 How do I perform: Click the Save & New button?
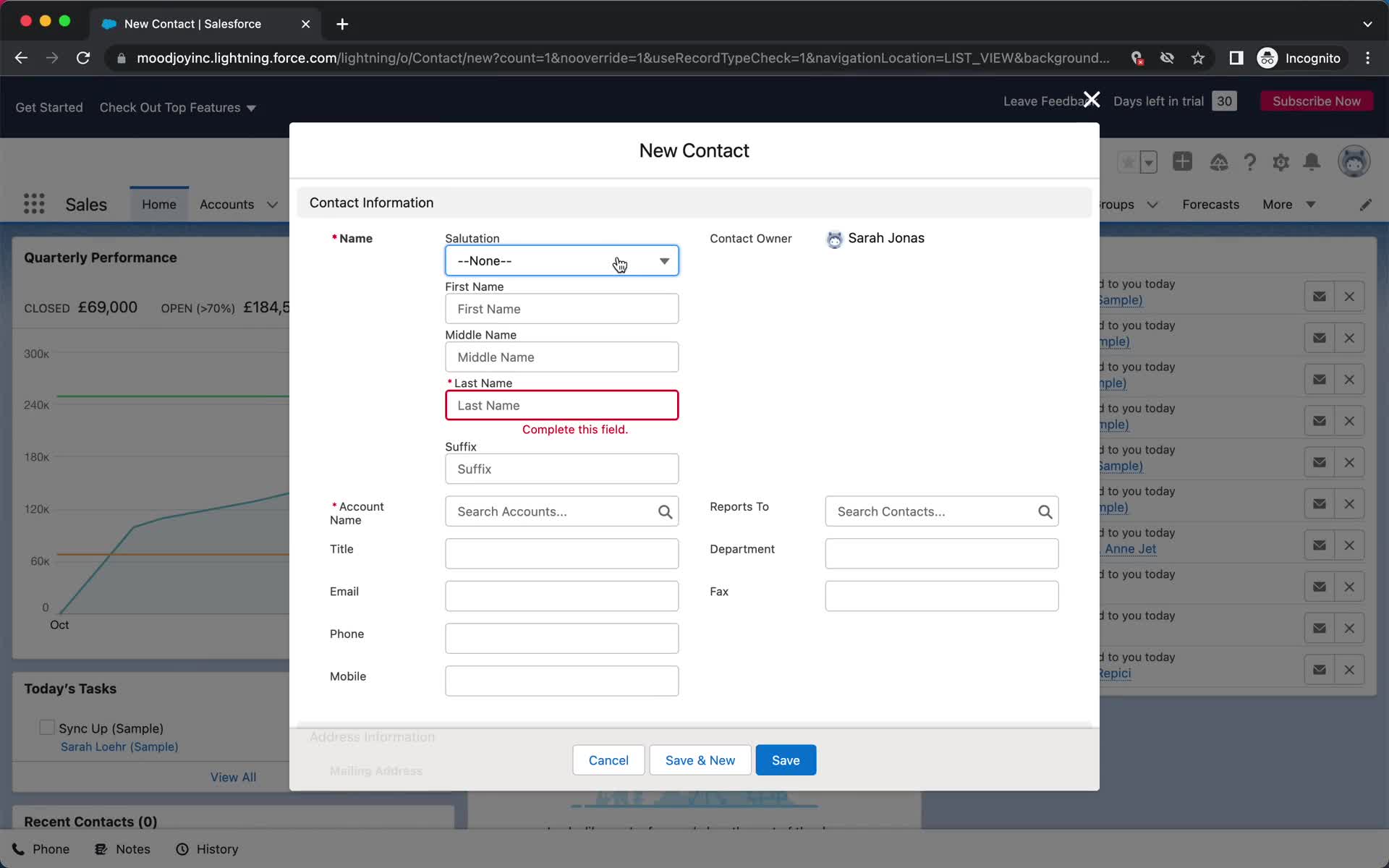[700, 760]
